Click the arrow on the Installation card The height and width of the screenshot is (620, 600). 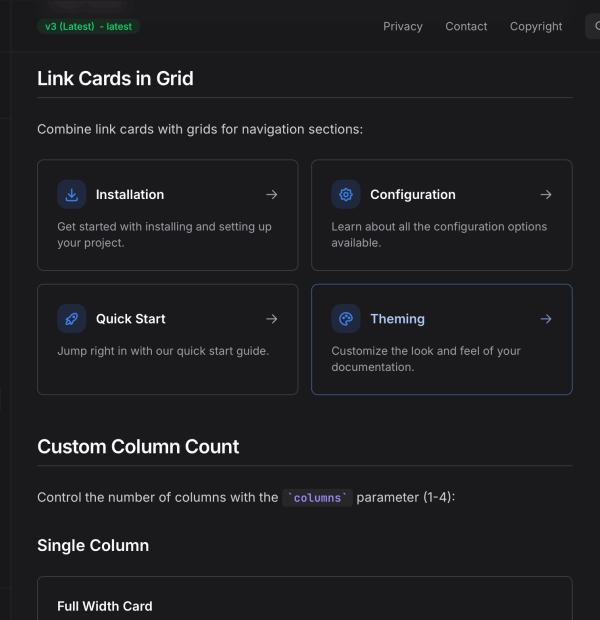[272, 195]
